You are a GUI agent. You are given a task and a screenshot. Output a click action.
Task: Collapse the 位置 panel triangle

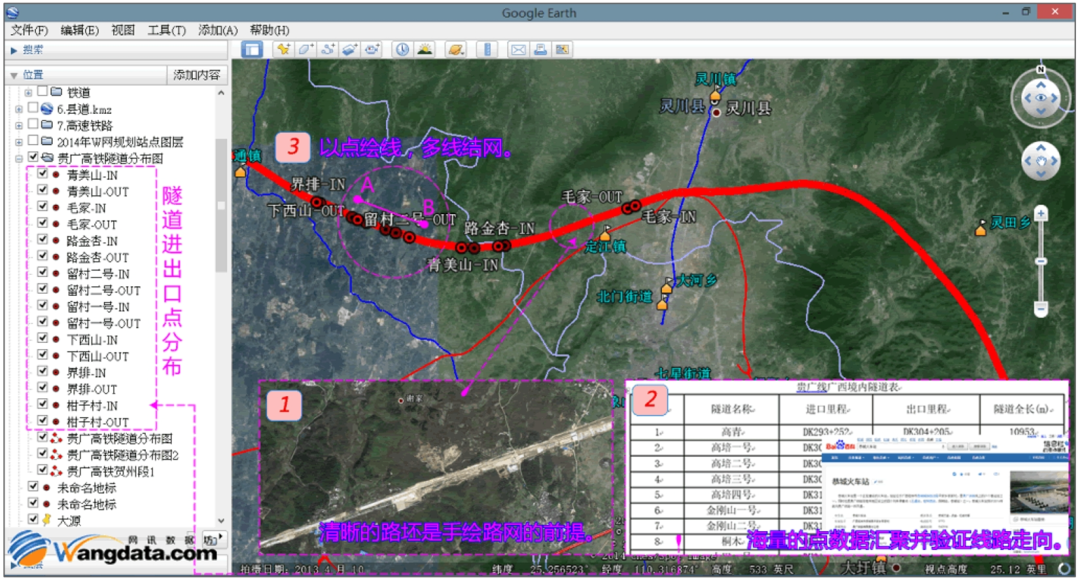coord(13,74)
